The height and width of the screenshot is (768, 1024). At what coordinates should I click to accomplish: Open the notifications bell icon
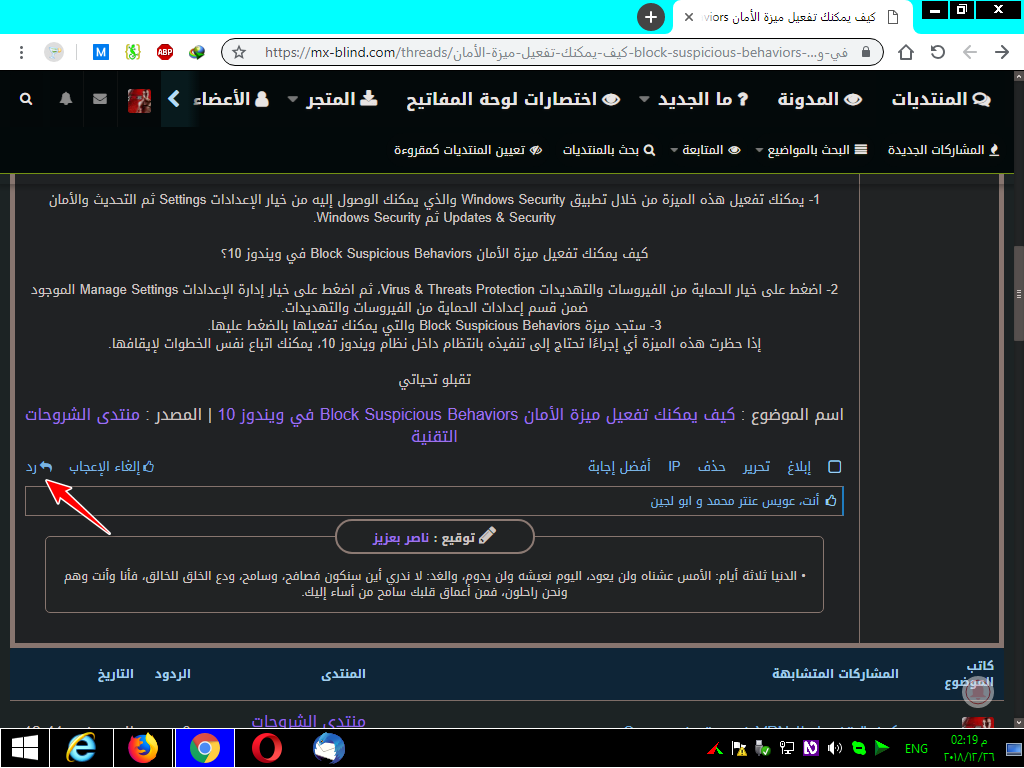pyautogui.click(x=66, y=99)
